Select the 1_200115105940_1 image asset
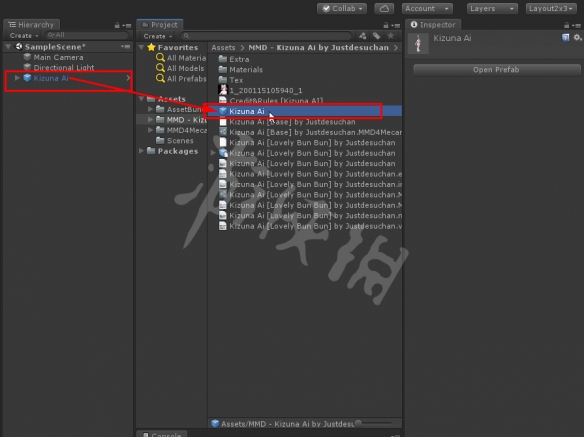 click(x=260, y=91)
